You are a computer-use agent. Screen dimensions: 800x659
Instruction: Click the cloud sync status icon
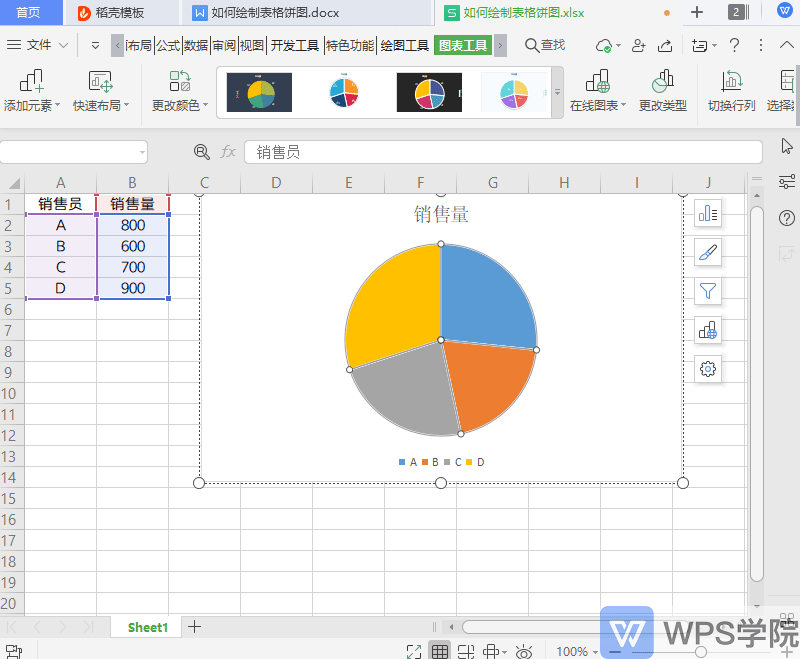(604, 46)
